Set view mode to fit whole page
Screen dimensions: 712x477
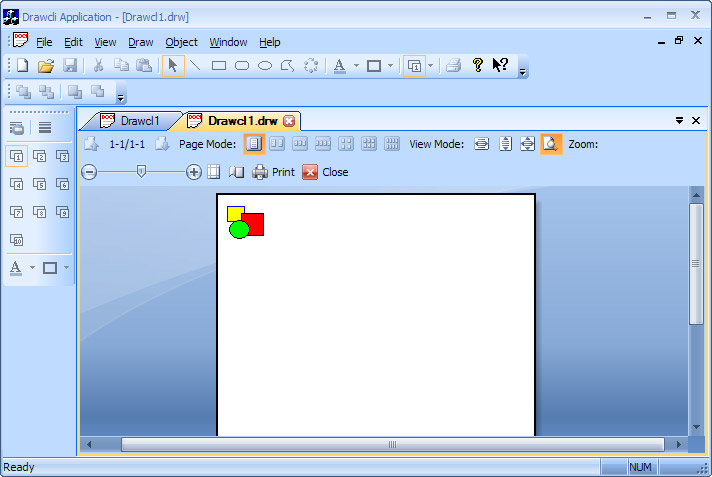click(x=528, y=144)
